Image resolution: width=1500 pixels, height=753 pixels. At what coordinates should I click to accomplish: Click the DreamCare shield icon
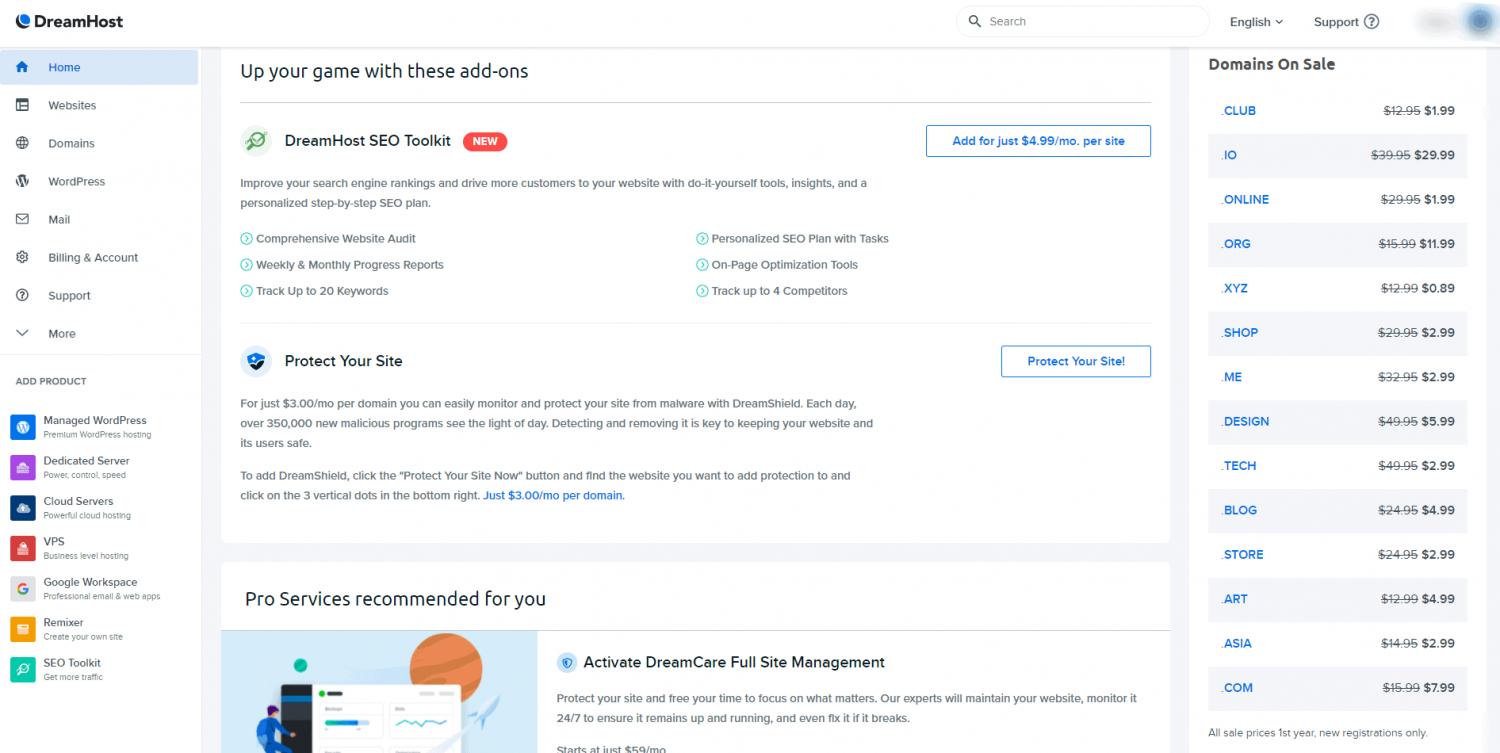(567, 662)
